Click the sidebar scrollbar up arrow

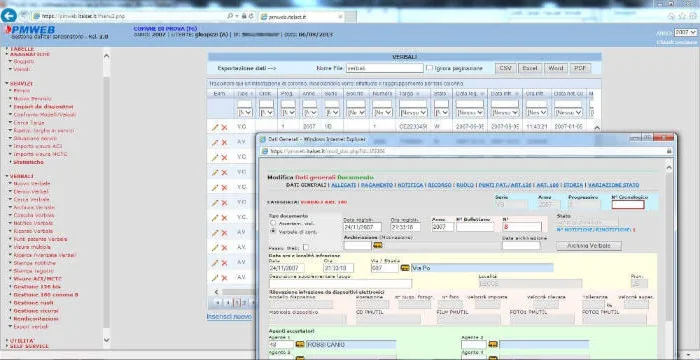[106, 56]
